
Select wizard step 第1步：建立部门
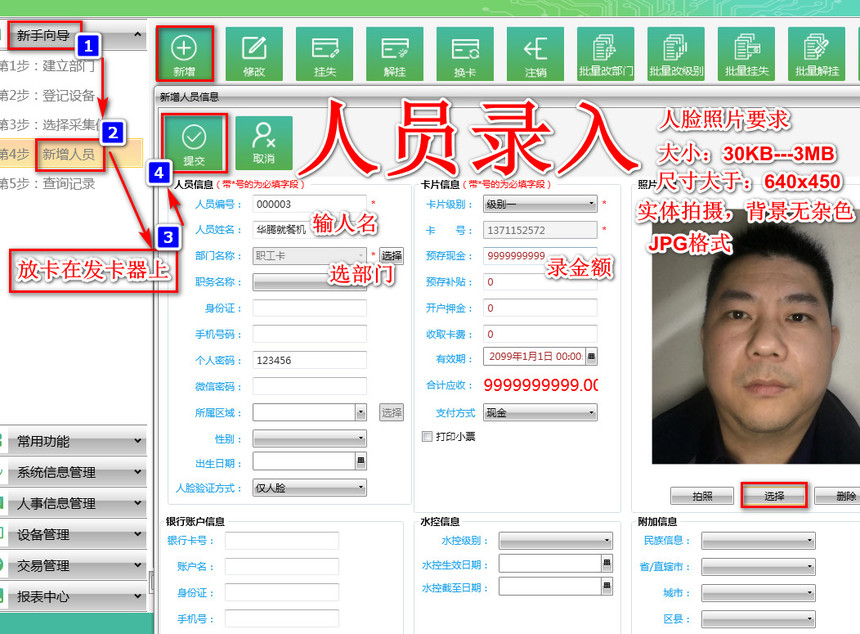tap(48, 66)
